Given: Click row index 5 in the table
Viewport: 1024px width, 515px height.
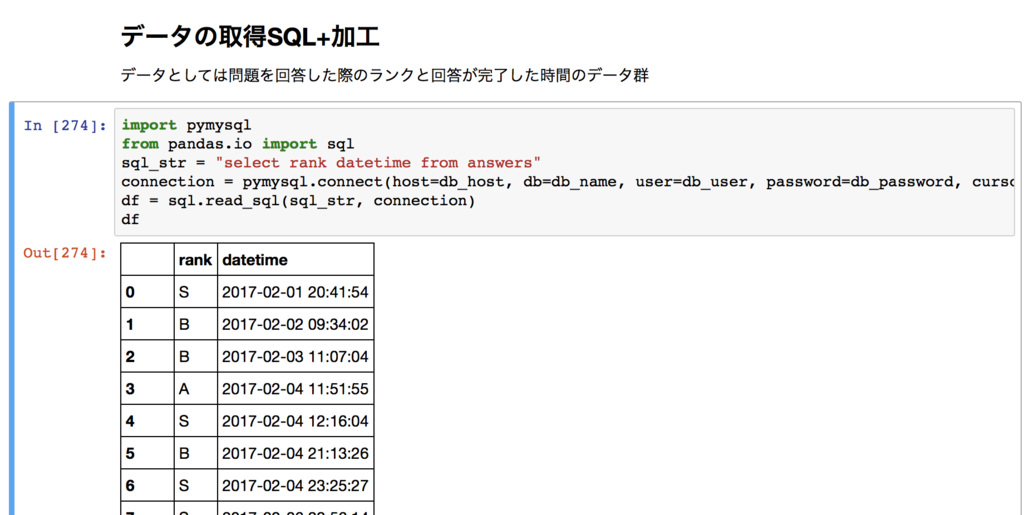Looking at the screenshot, I should pyautogui.click(x=147, y=454).
